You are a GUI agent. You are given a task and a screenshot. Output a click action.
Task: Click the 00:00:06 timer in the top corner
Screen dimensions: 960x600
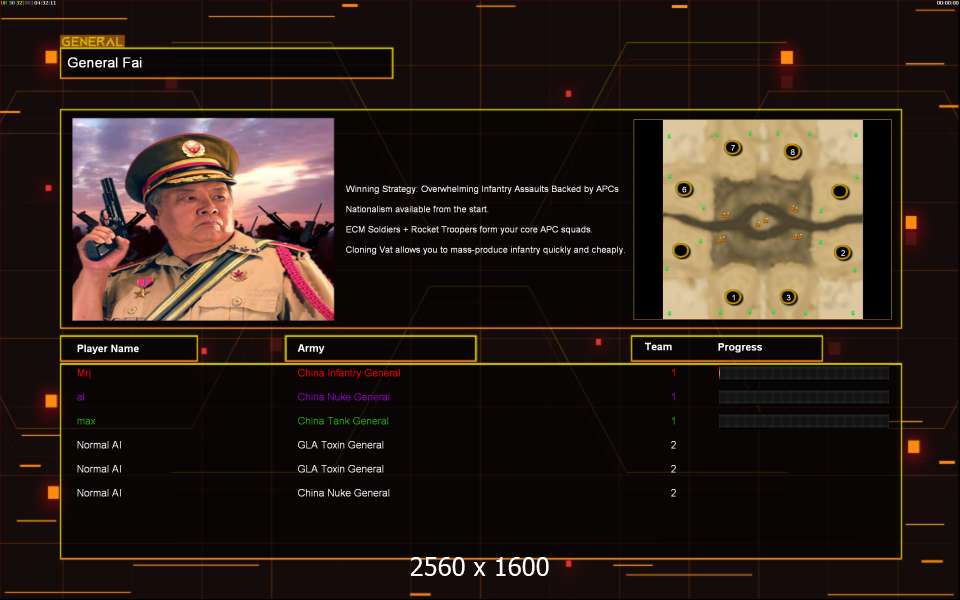click(947, 3)
